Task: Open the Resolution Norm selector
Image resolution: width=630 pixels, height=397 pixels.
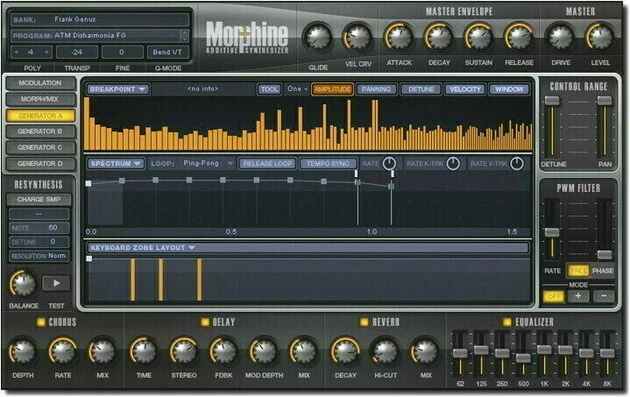Action: 39,256
